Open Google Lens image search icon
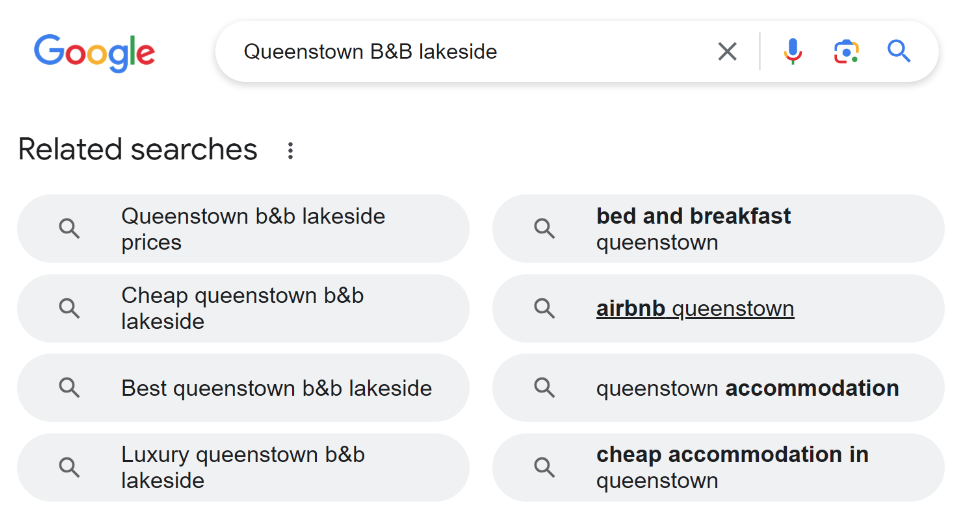974x523 pixels. pyautogui.click(x=846, y=52)
